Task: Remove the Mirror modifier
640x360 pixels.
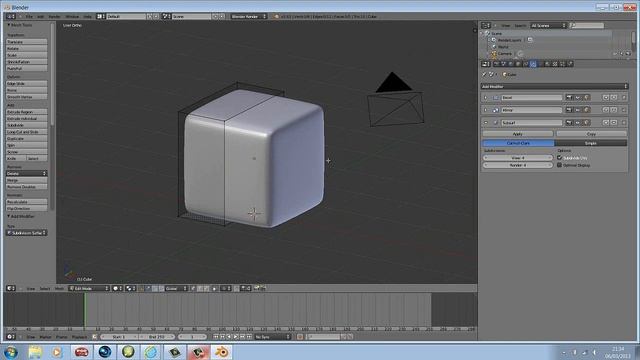Action: [624, 110]
